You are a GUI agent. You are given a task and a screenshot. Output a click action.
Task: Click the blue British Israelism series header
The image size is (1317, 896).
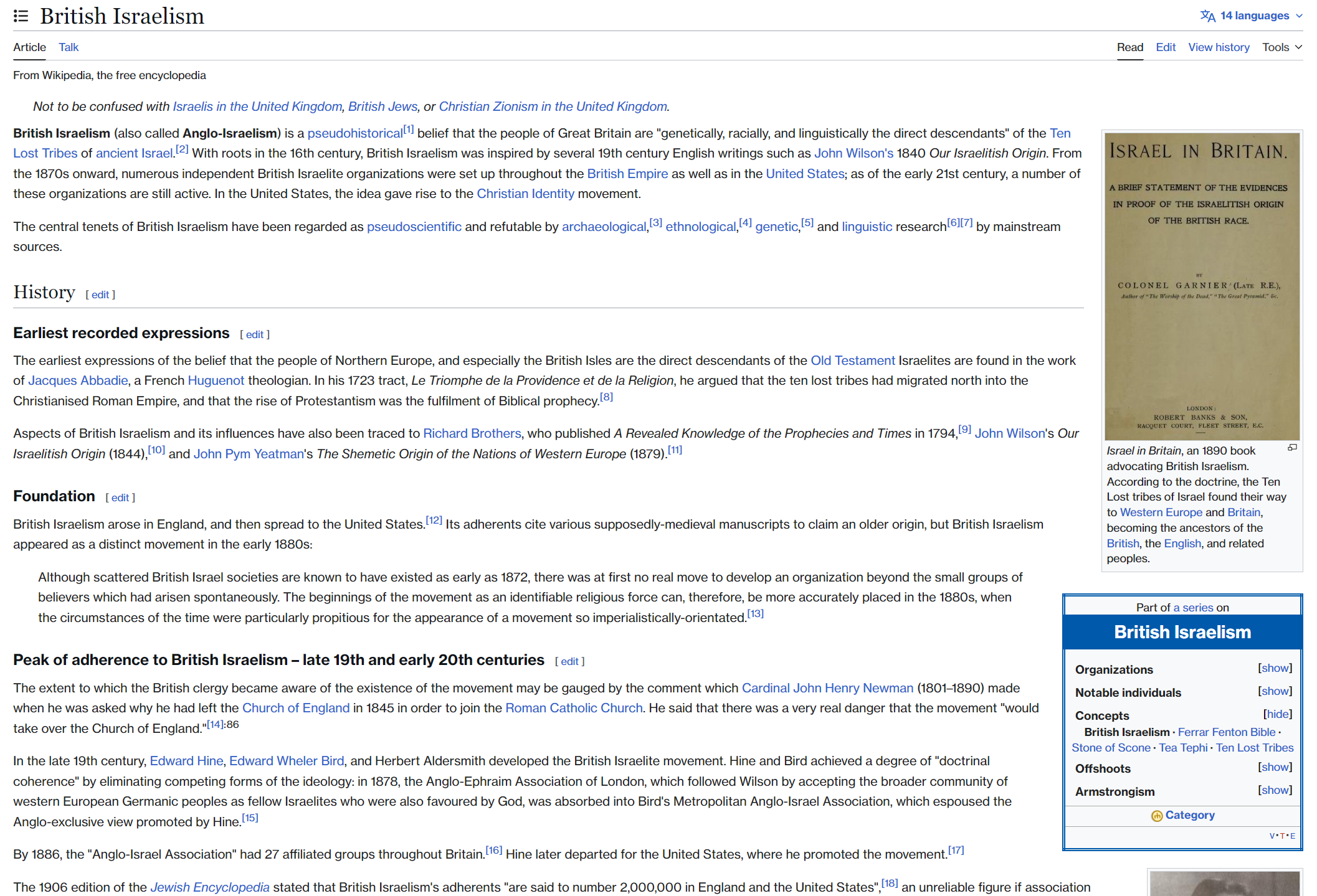click(x=1182, y=632)
